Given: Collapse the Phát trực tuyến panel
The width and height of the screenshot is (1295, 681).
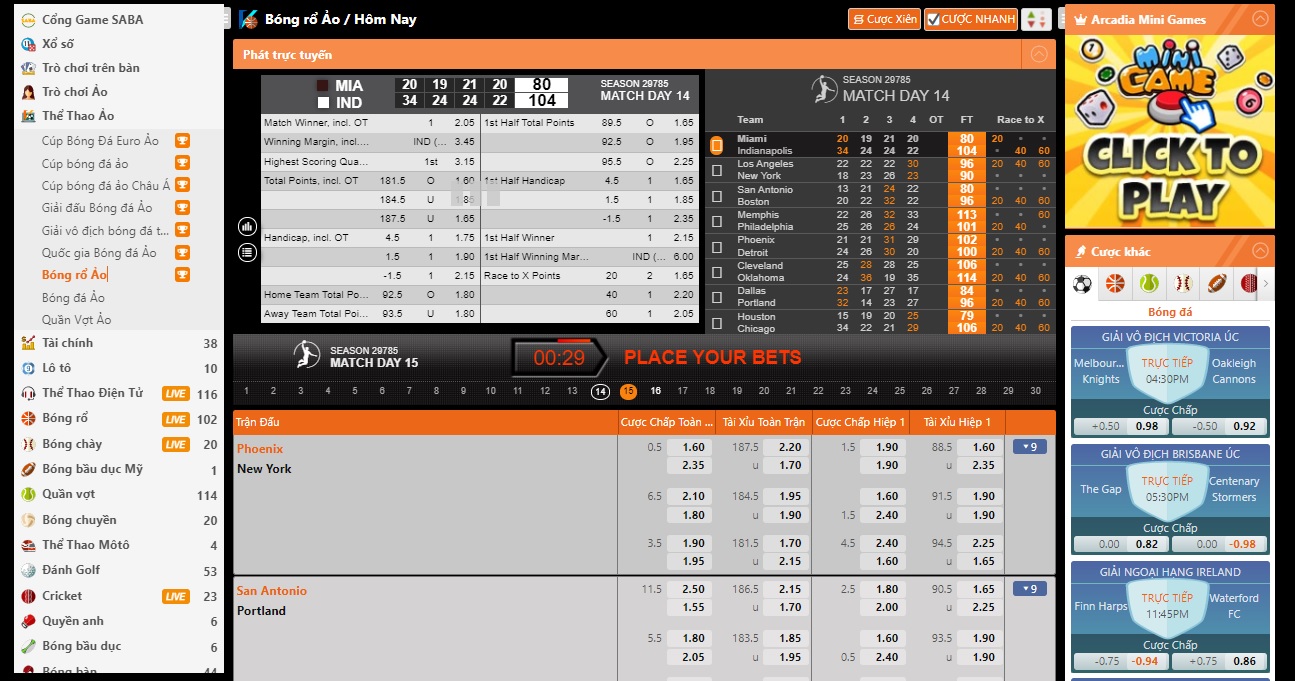Looking at the screenshot, I should coord(1039,55).
